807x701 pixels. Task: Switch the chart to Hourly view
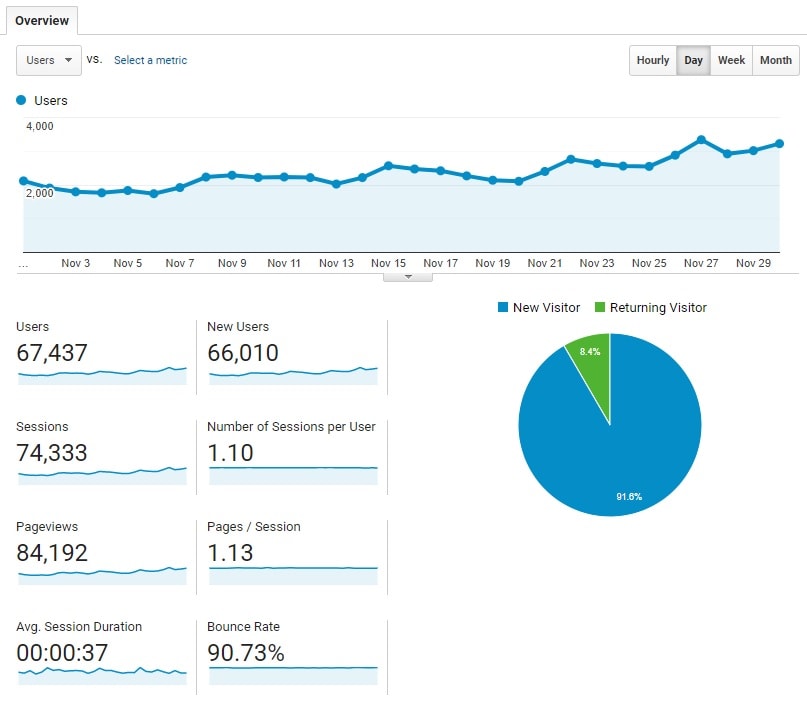coord(653,60)
